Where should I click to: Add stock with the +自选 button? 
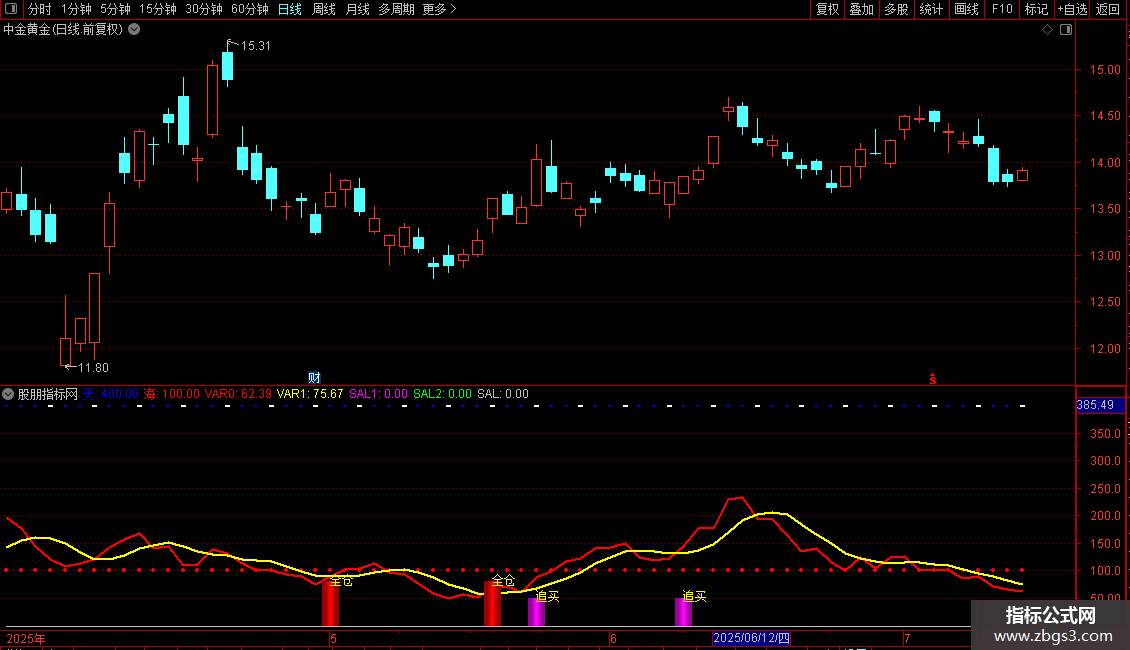[x=1071, y=9]
